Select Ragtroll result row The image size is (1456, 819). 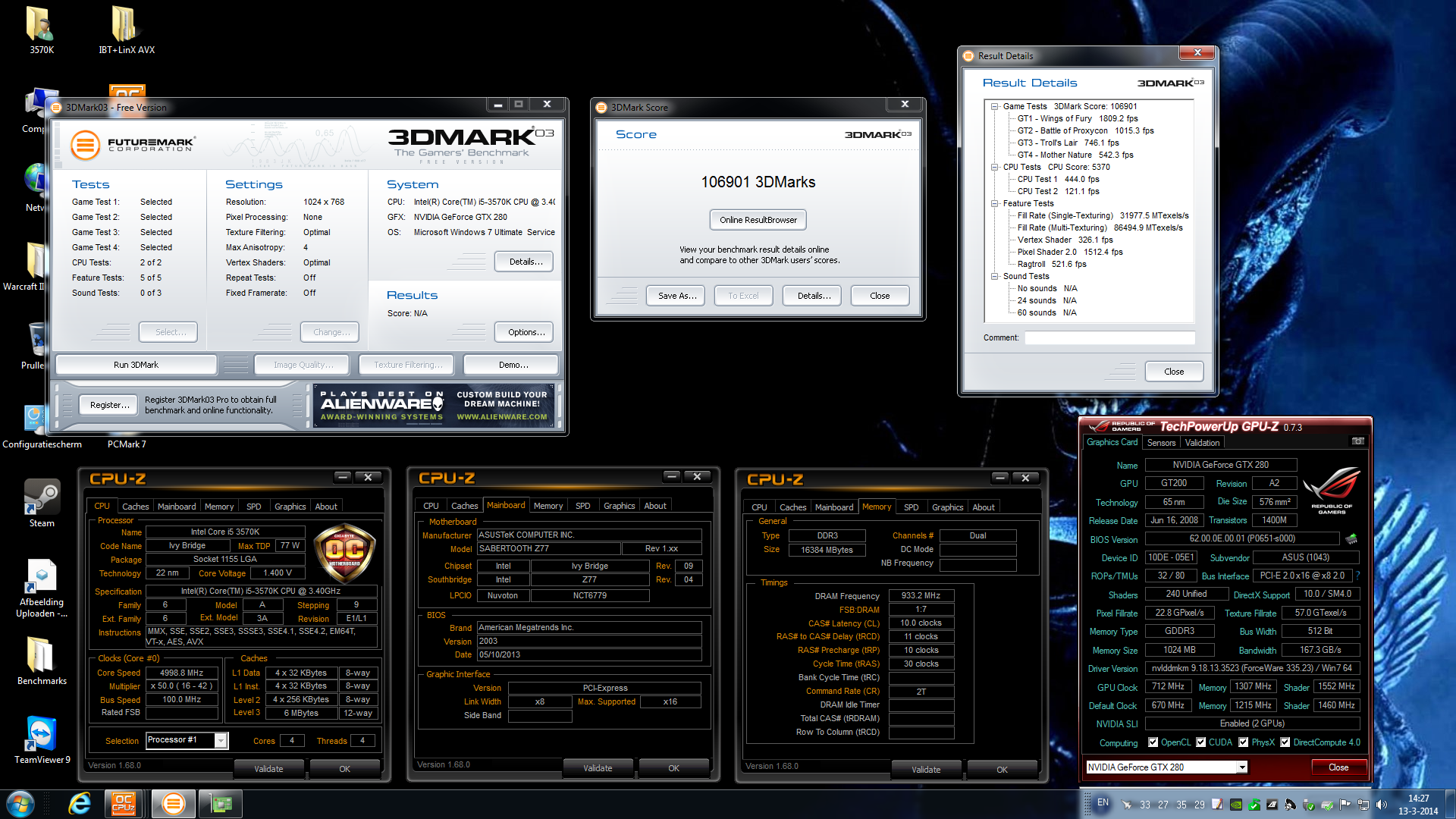1052,264
